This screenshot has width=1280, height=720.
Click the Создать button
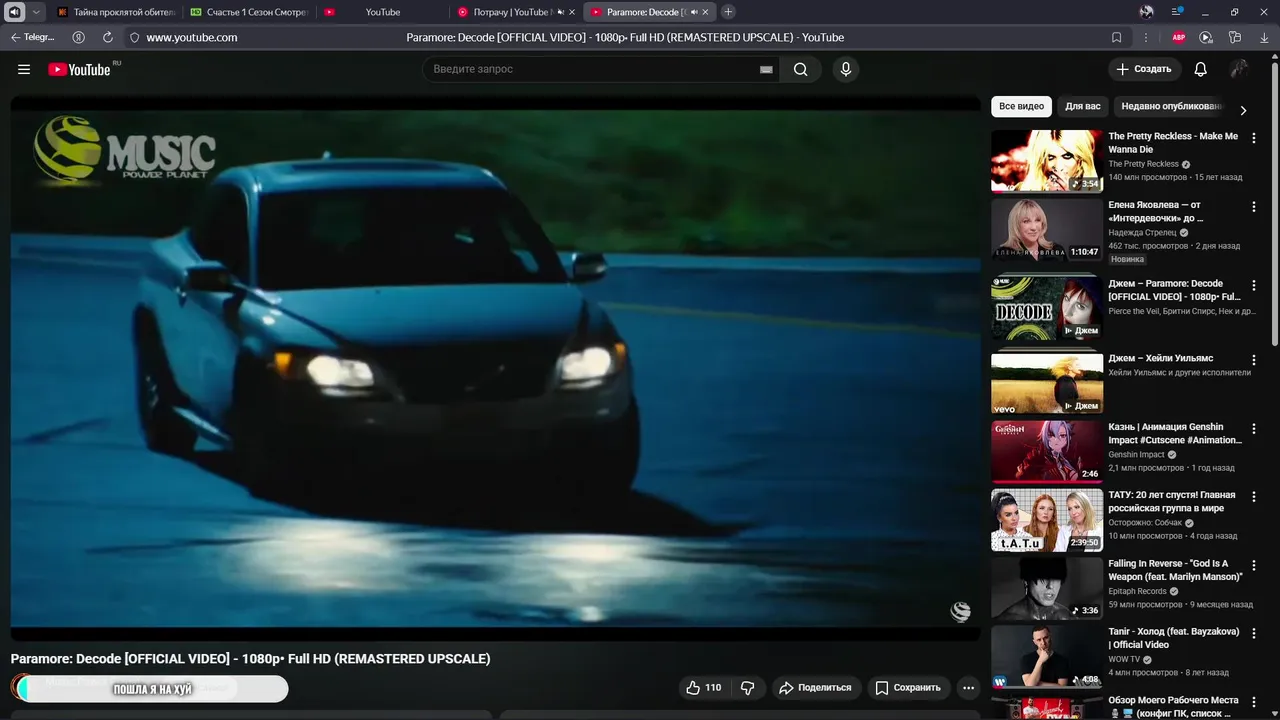coord(1144,69)
